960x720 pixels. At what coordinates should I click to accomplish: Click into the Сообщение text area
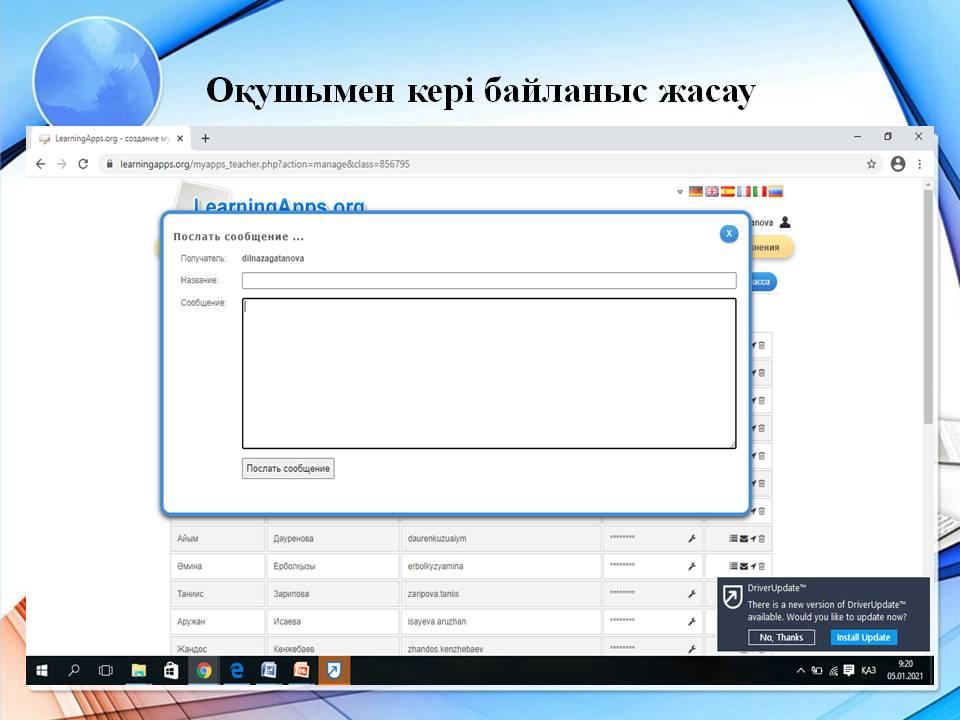point(489,373)
